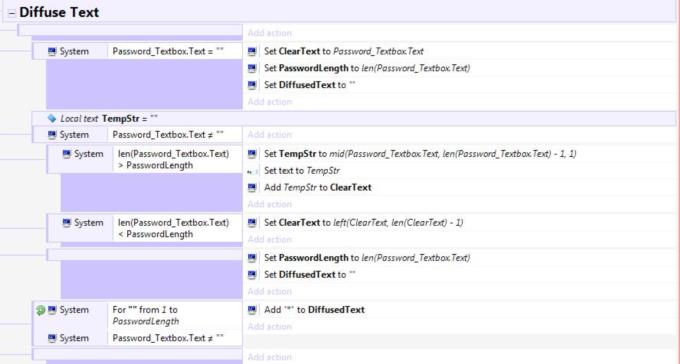Image resolution: width=680 pixels, height=364 pixels.
Task: Collapse the Diffuse Text group
Action: pos(12,13)
